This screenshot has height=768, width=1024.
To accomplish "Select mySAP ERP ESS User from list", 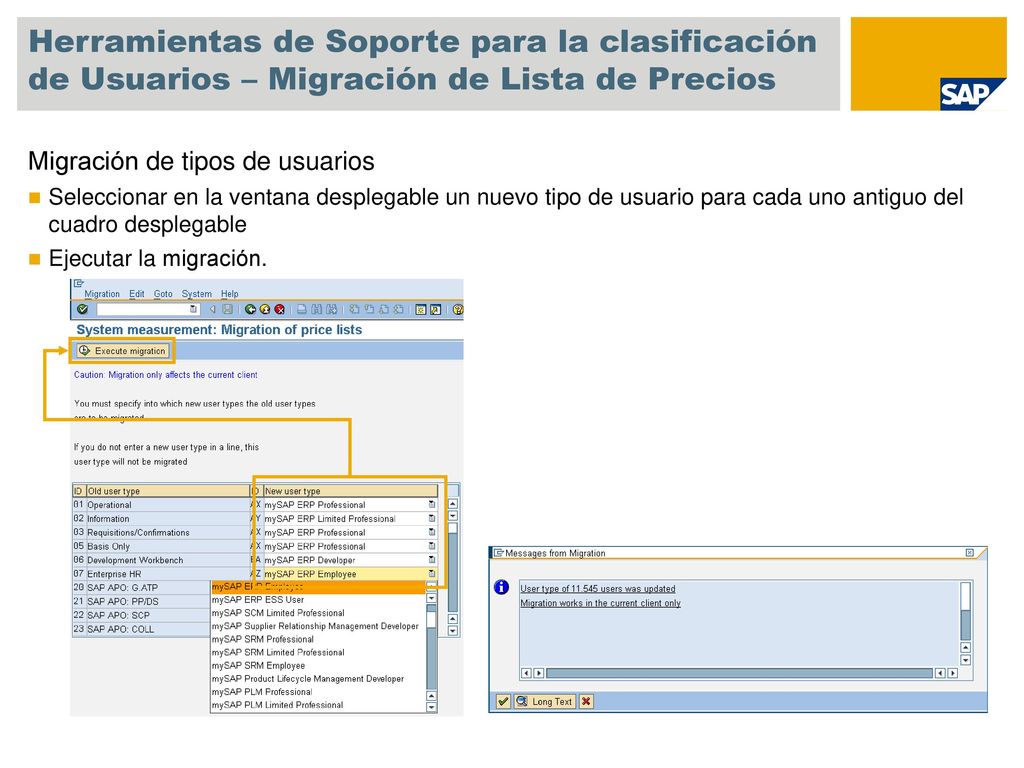I will 318,600.
